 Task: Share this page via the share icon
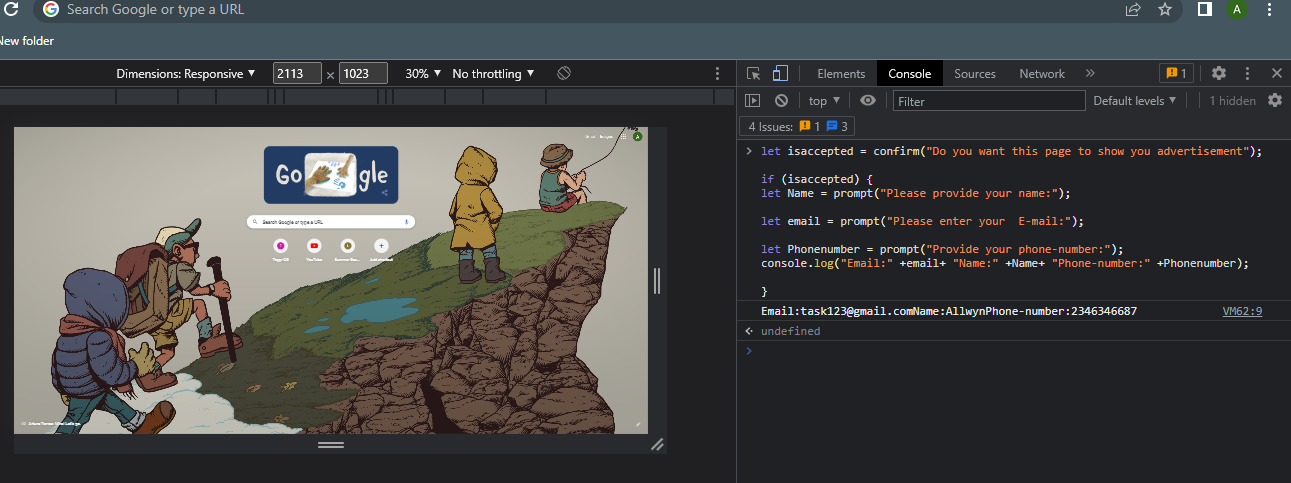coord(1133,9)
